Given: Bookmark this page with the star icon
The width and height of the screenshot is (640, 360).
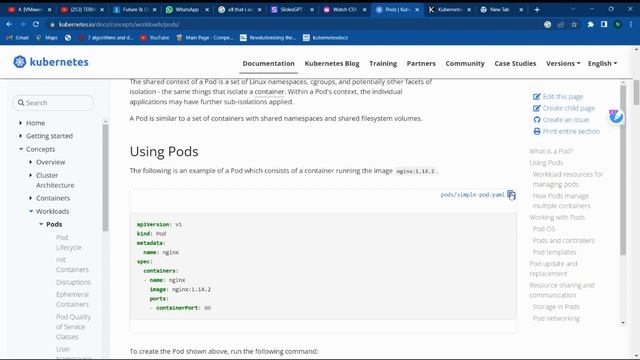Looking at the screenshot, I should (574, 24).
